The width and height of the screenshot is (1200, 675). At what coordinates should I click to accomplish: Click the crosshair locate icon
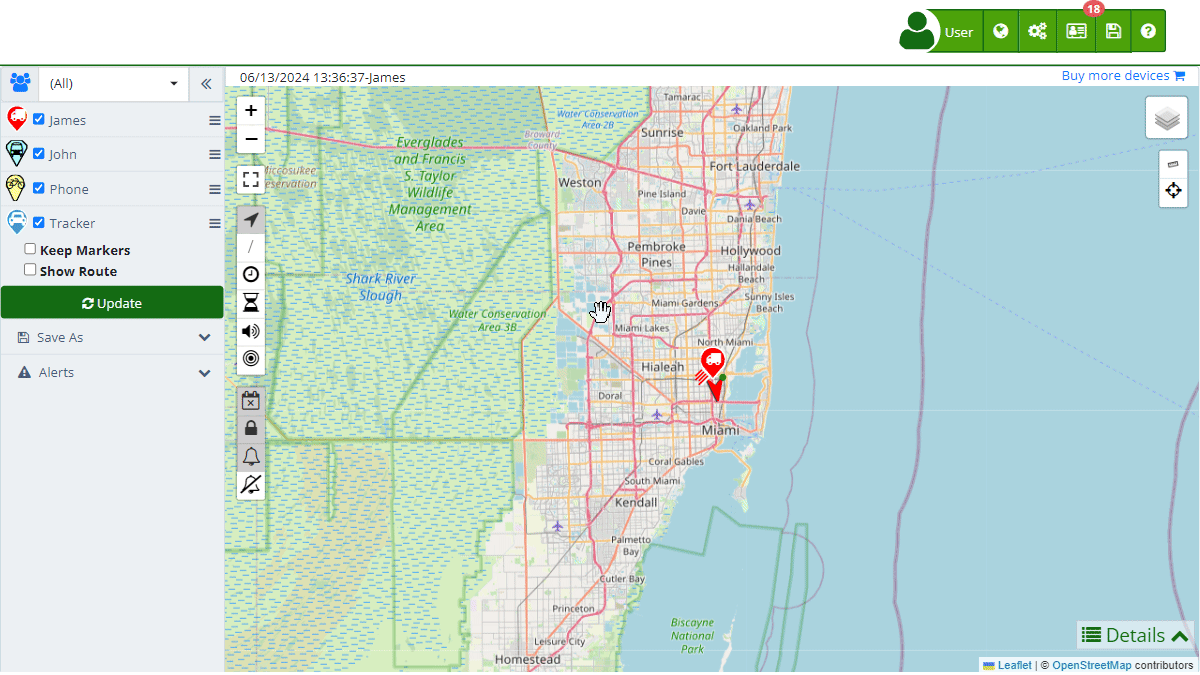point(1173,191)
